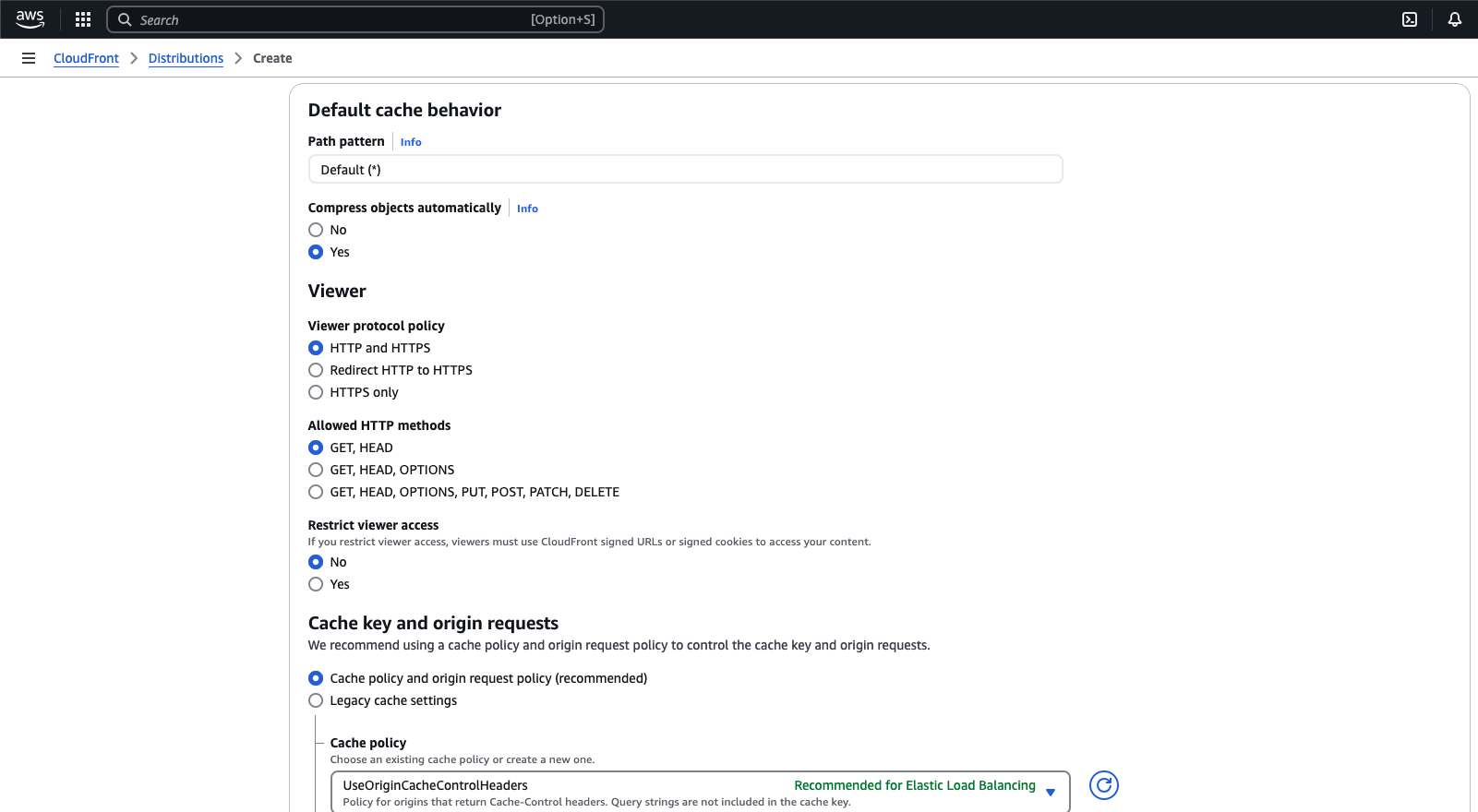
Task: Refresh the cache policy list
Action: [1103, 785]
